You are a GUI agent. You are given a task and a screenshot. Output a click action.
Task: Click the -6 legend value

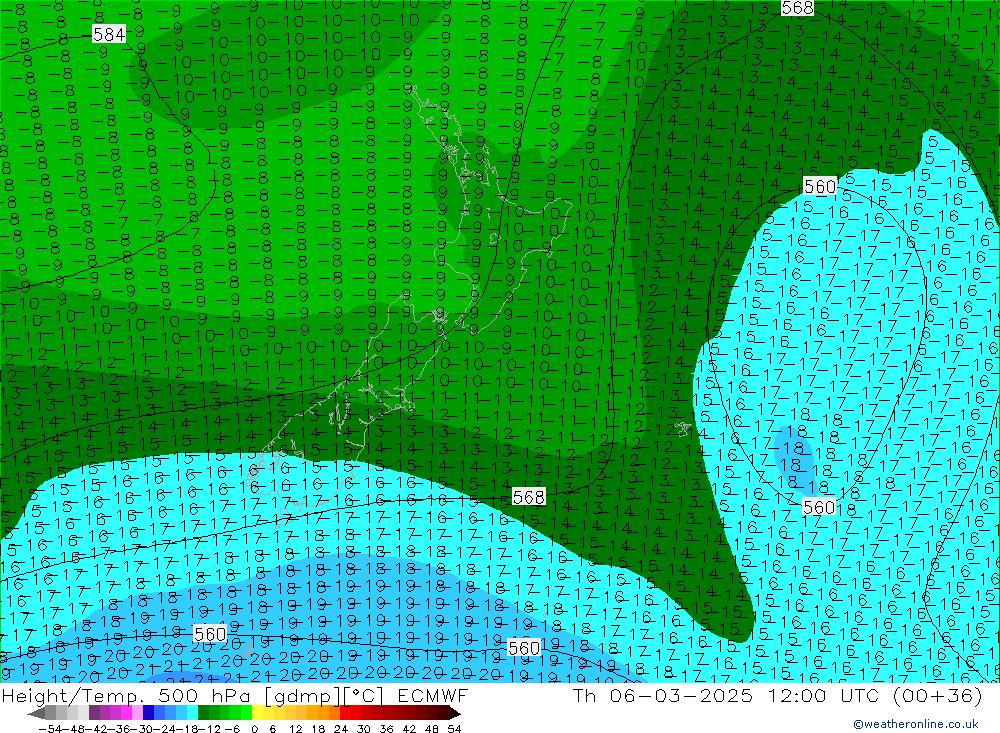(x=232, y=729)
